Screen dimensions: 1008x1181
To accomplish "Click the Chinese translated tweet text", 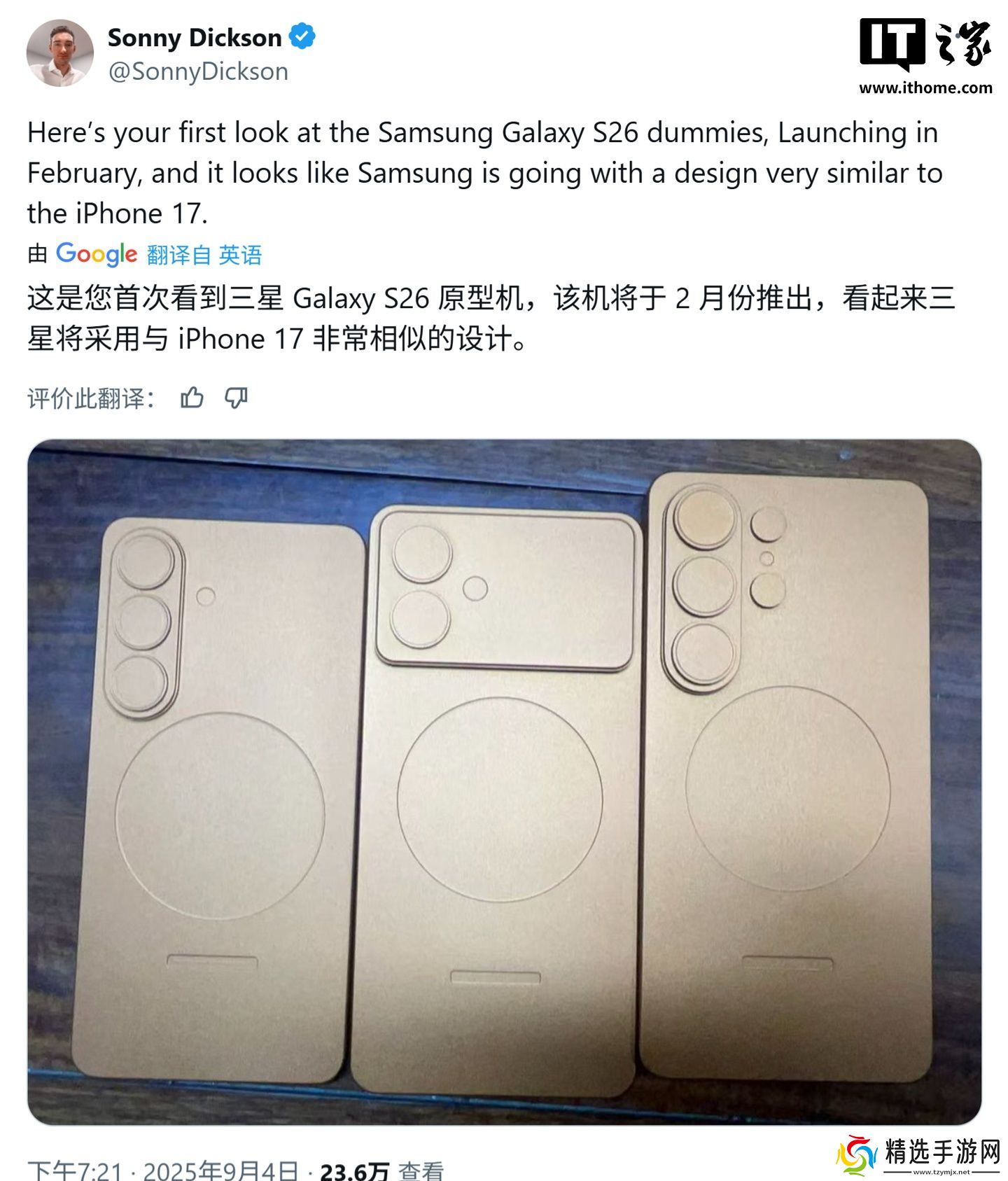I will 491,319.
